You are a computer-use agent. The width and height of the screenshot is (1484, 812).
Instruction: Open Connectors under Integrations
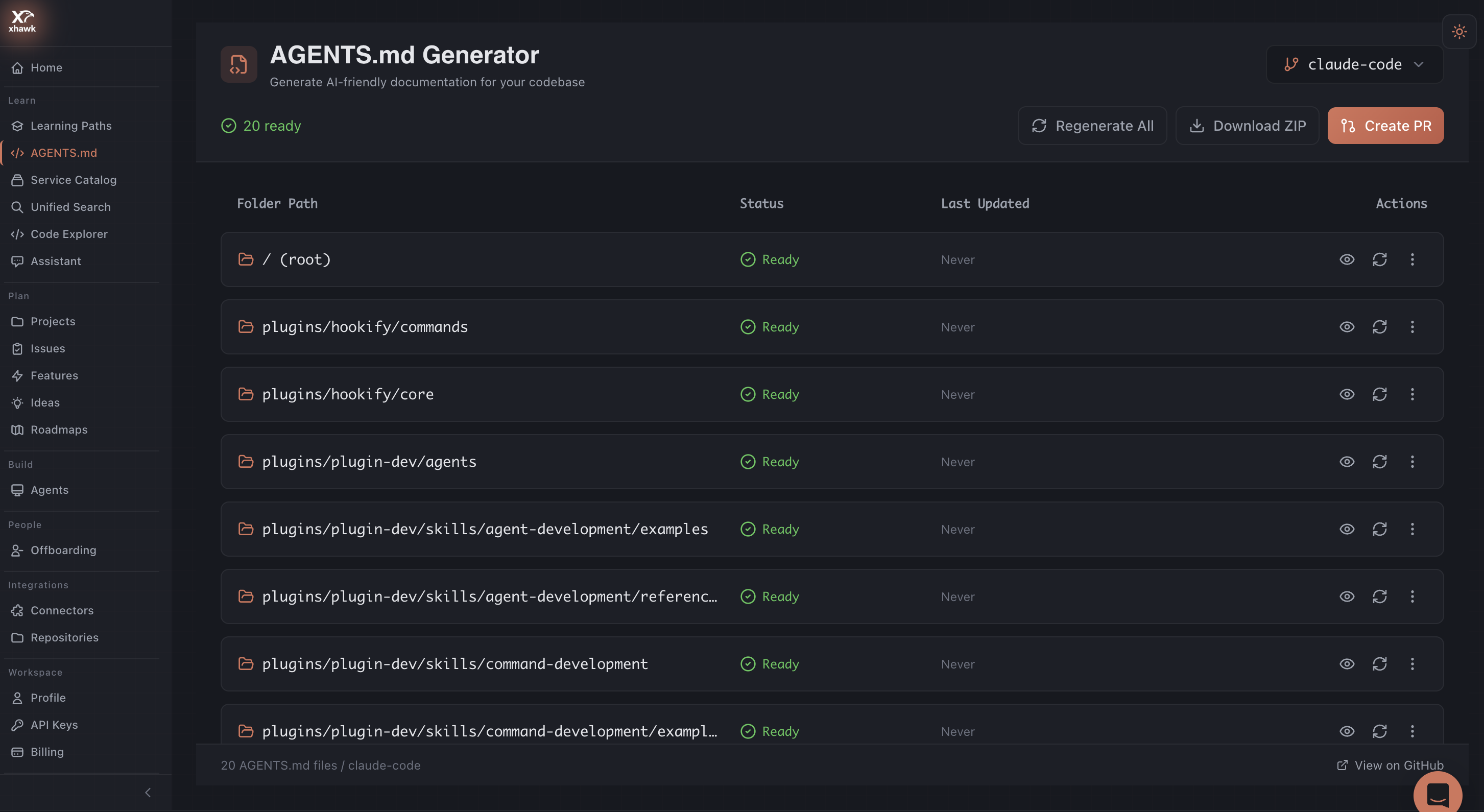click(62, 610)
